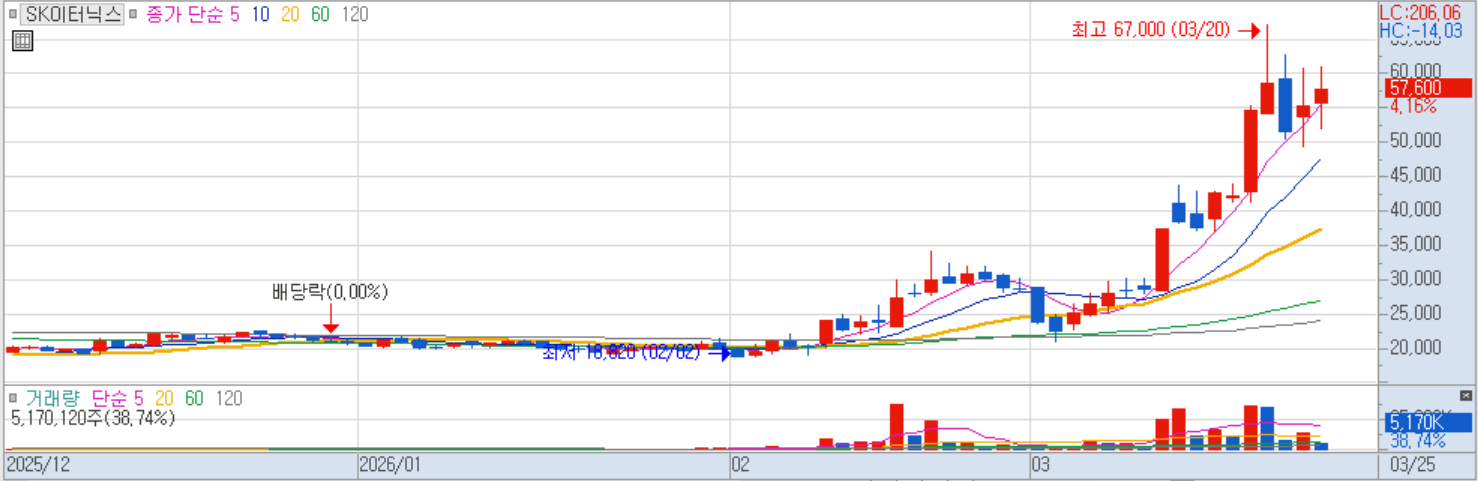
Task: Open the data table grid icon
Action: point(22,41)
